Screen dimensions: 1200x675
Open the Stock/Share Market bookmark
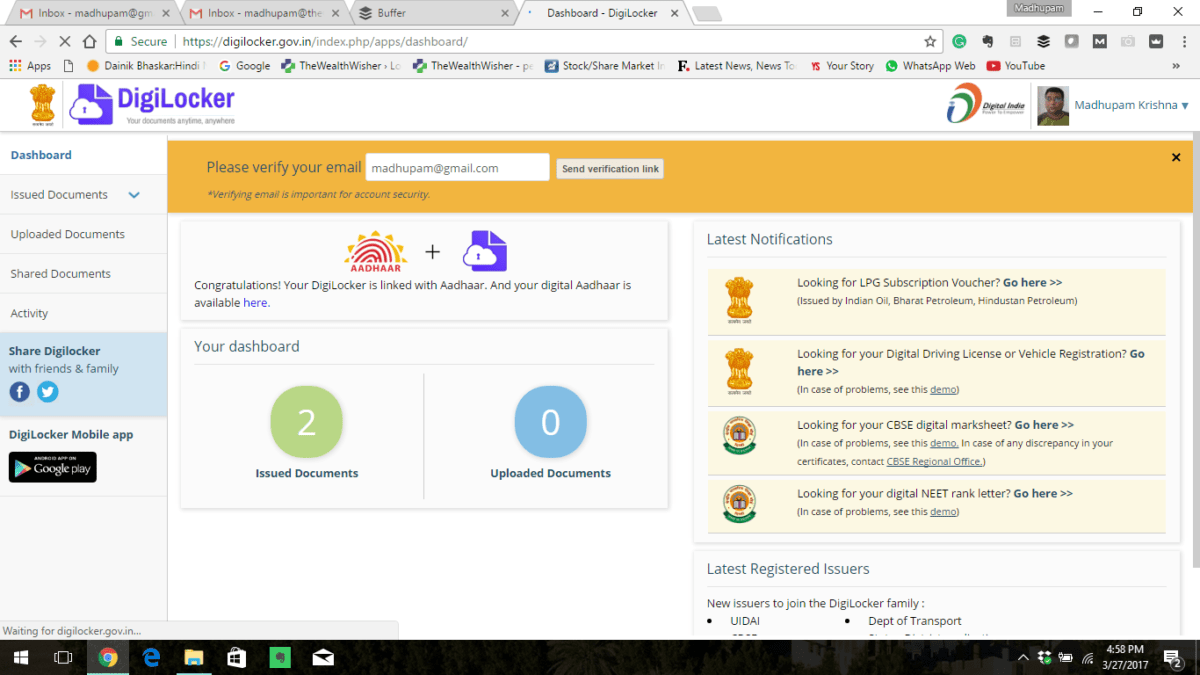click(x=605, y=66)
